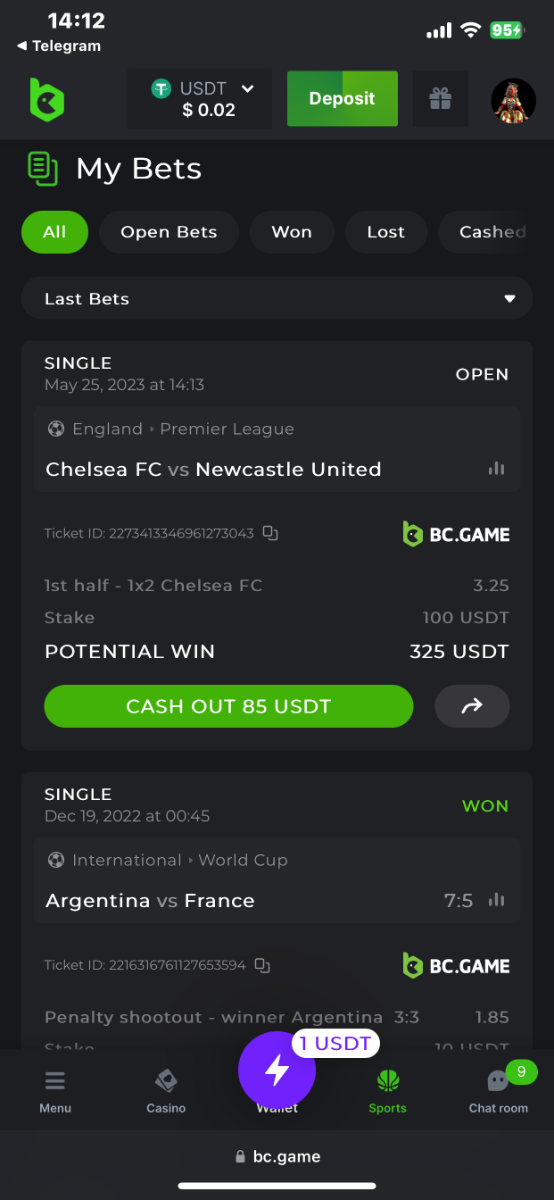Screen dimensions: 554x1200
Task: Expand the USDT currency selector
Action: click(200, 99)
